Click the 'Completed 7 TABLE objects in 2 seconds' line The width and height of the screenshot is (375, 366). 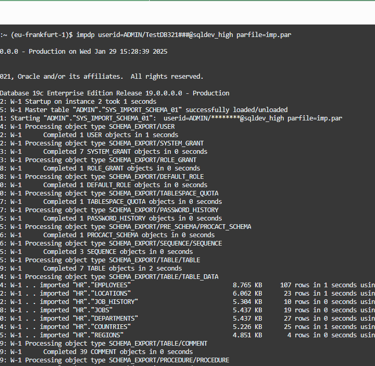coord(91,268)
